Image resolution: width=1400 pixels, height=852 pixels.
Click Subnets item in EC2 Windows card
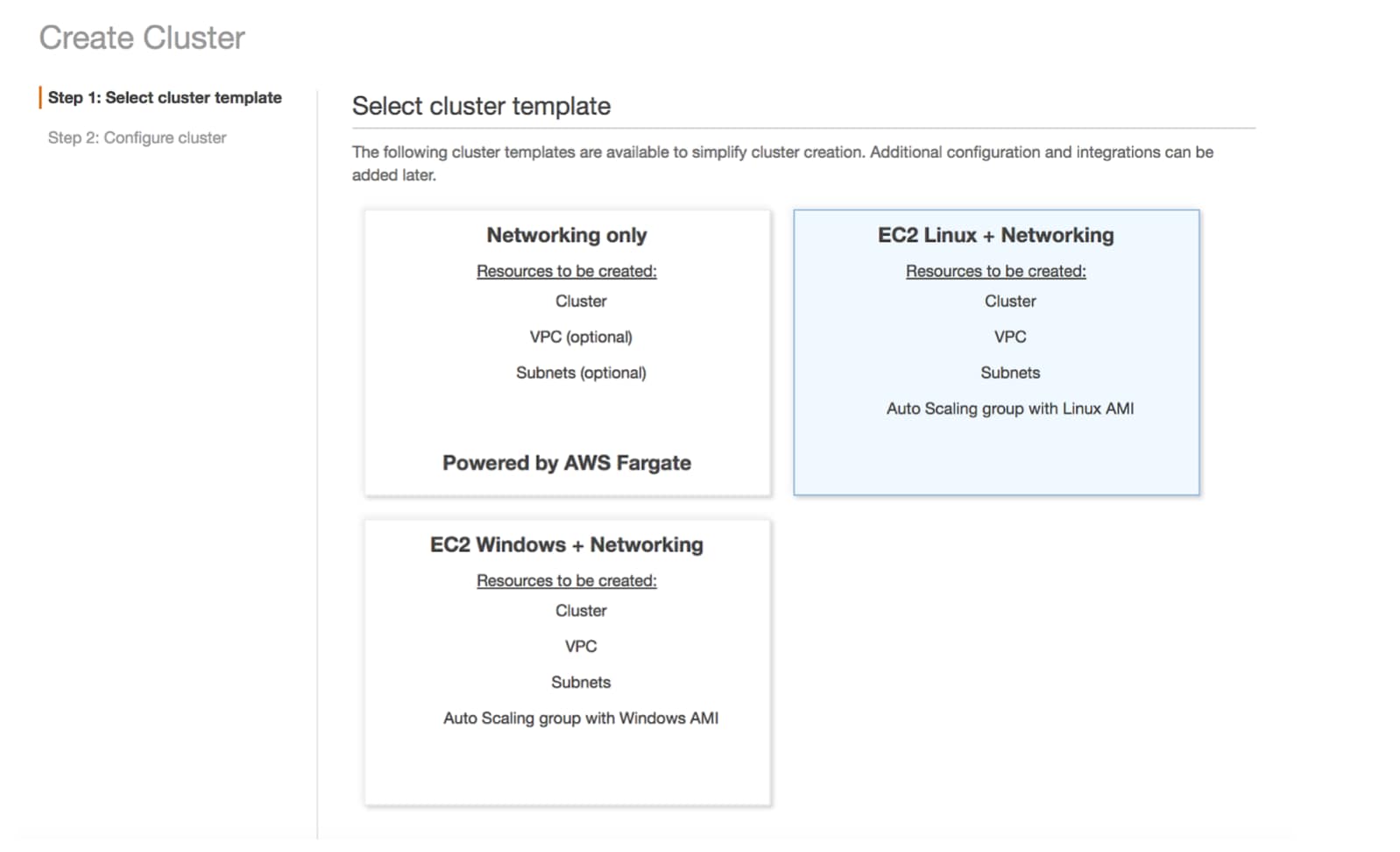pyautogui.click(x=580, y=682)
